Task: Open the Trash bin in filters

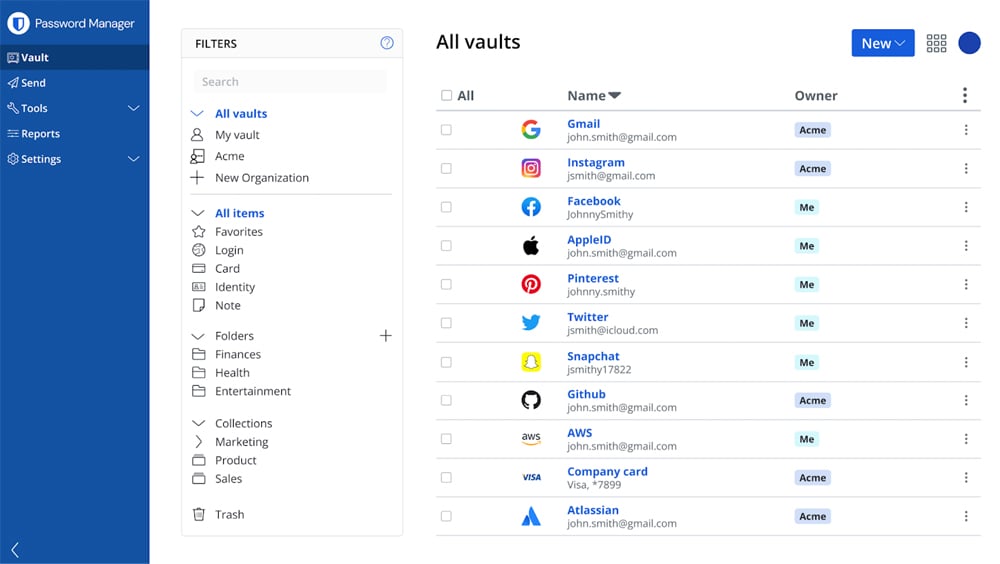Action: point(229,514)
